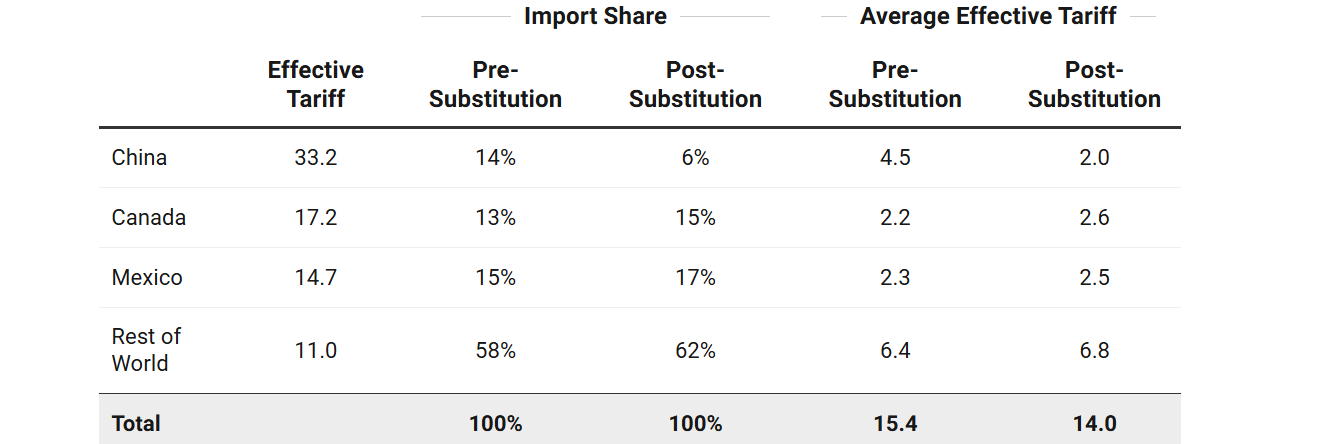Click the Effective Tariff column header
The width and height of the screenshot is (1344, 444).
(316, 84)
